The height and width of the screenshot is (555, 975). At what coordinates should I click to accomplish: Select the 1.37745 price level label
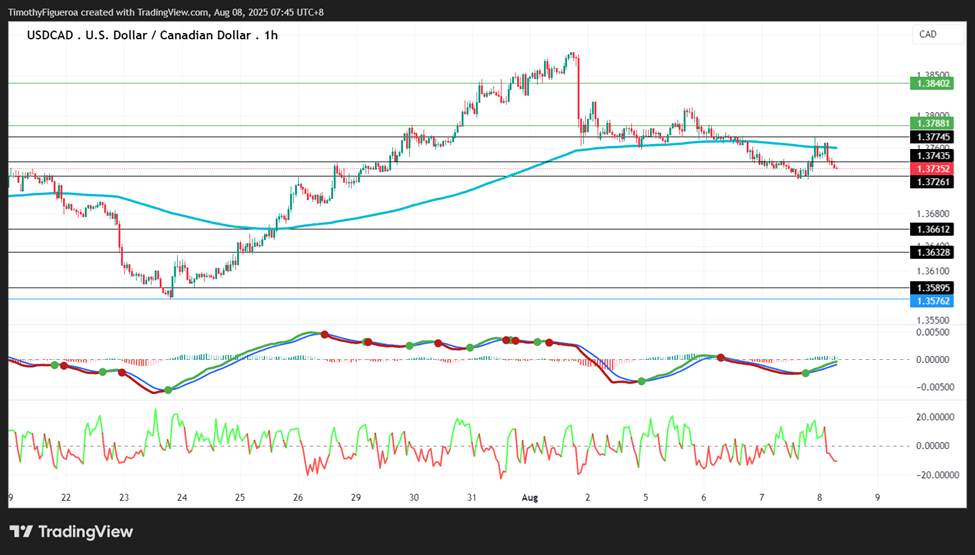click(931, 137)
